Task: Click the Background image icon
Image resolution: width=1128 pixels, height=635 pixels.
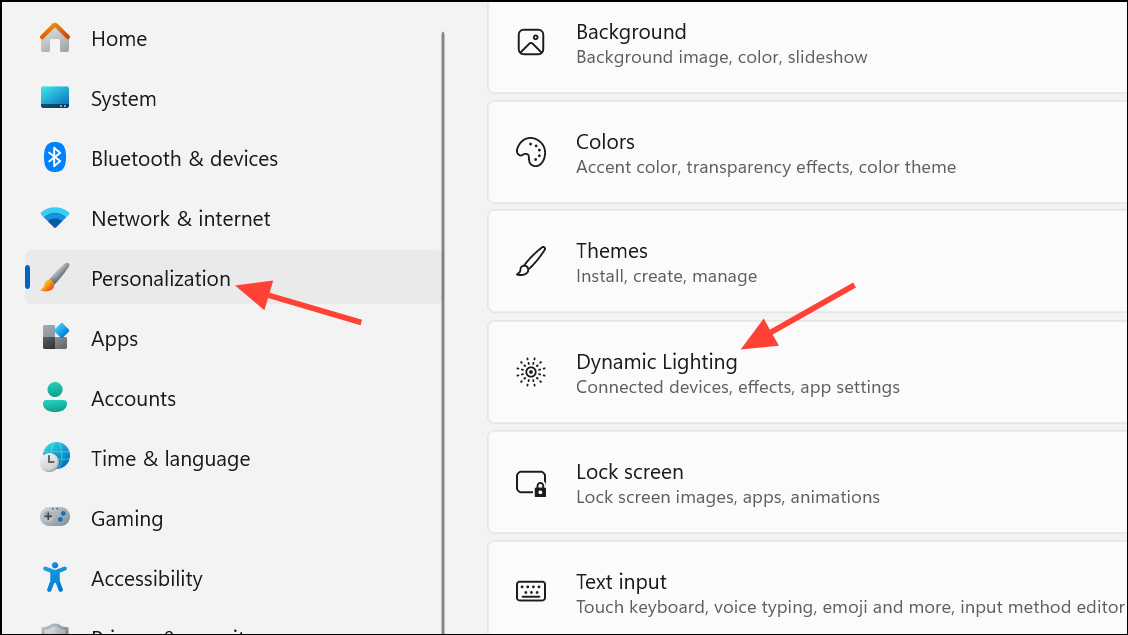Action: (531, 42)
